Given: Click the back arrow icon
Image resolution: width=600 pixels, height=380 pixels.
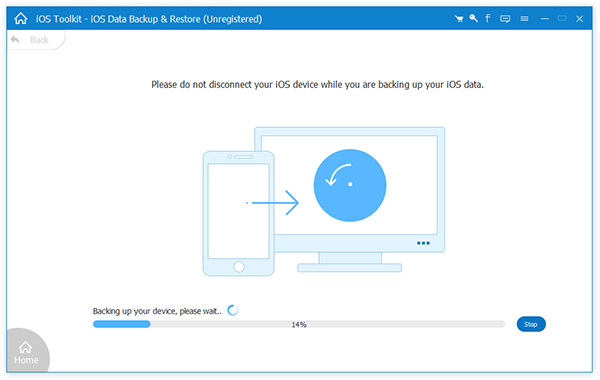Looking at the screenshot, I should pos(15,39).
